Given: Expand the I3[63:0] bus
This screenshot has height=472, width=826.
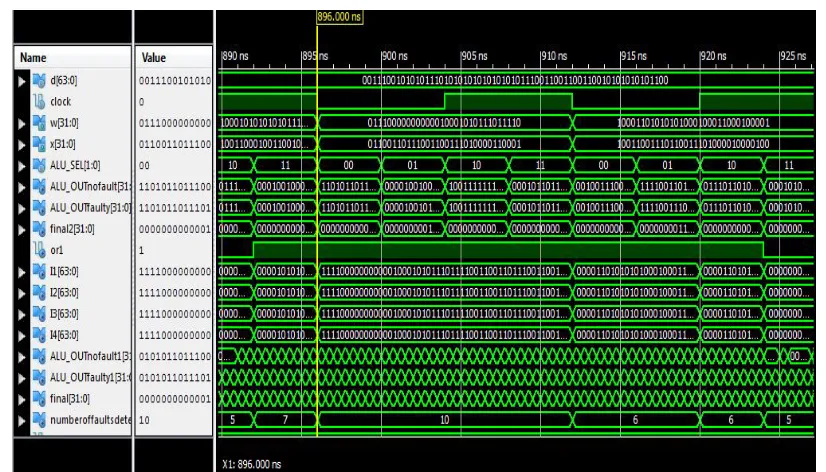Looking at the screenshot, I should click(22, 314).
